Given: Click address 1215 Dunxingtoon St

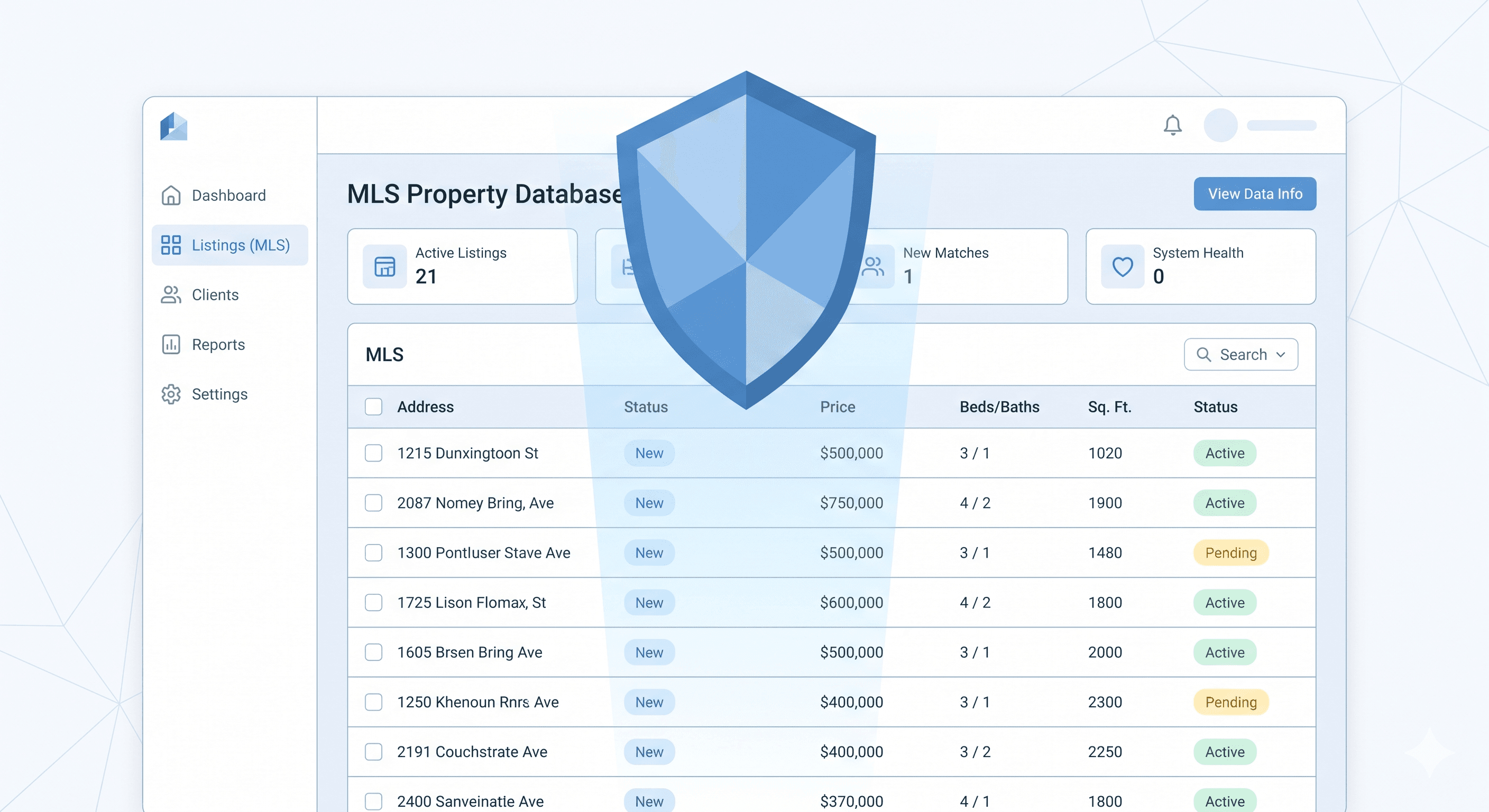Looking at the screenshot, I should [x=467, y=453].
